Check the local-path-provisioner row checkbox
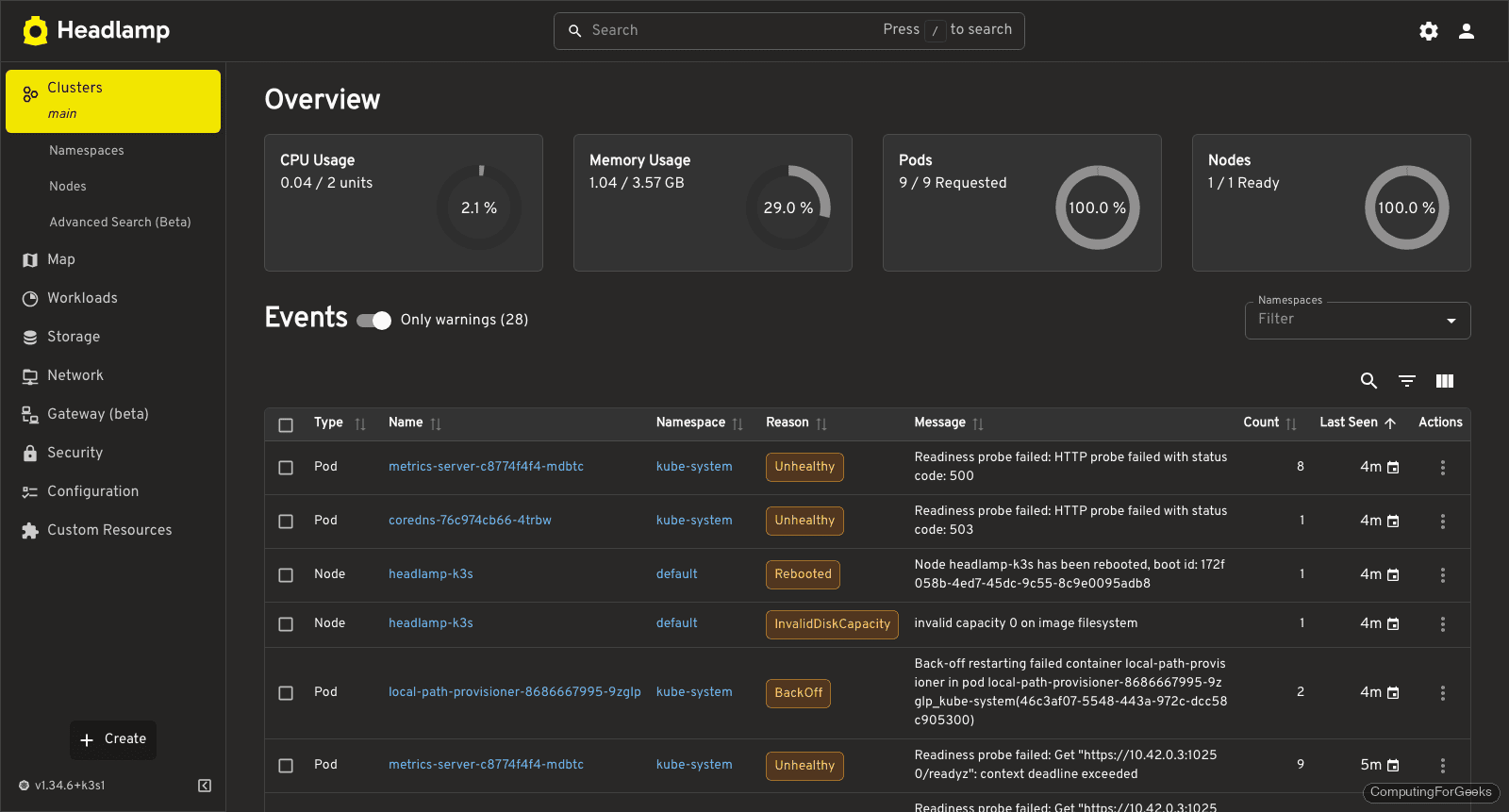Image resolution: width=1509 pixels, height=812 pixels. tap(286, 693)
